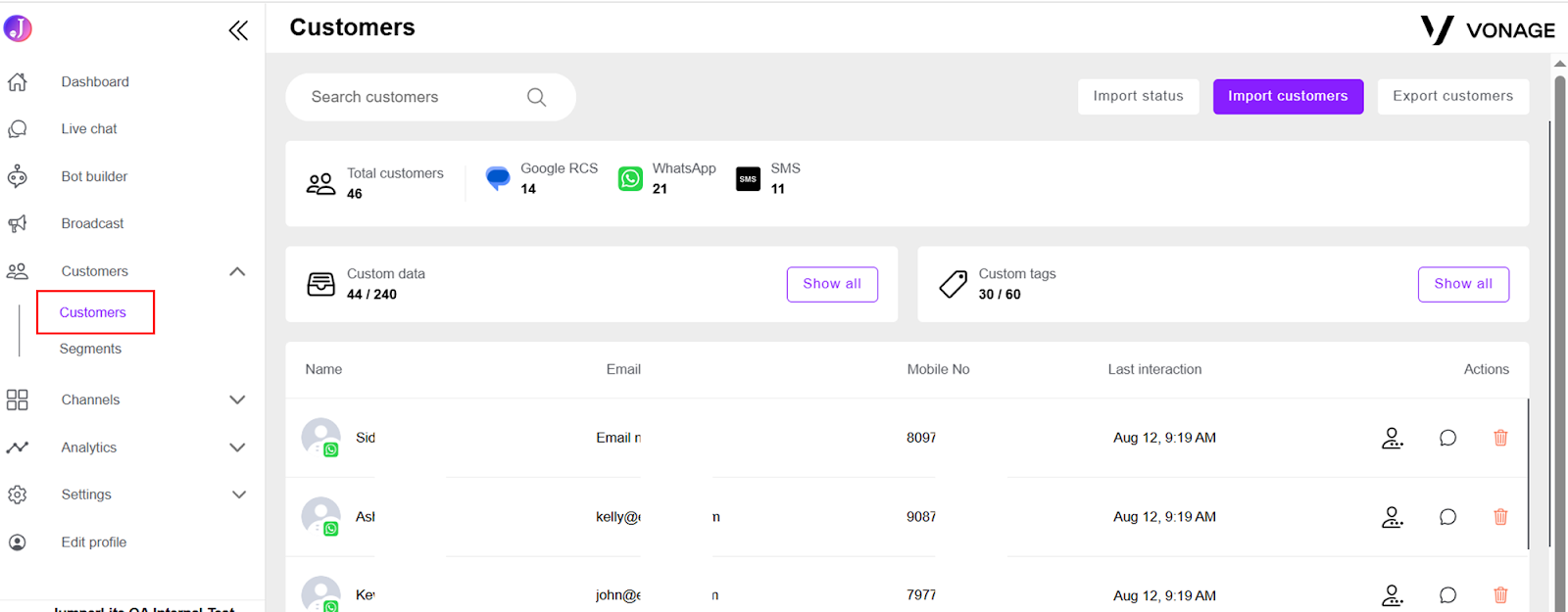Open chat icon for john@ row
This screenshot has width=1568, height=612.
(x=1447, y=595)
